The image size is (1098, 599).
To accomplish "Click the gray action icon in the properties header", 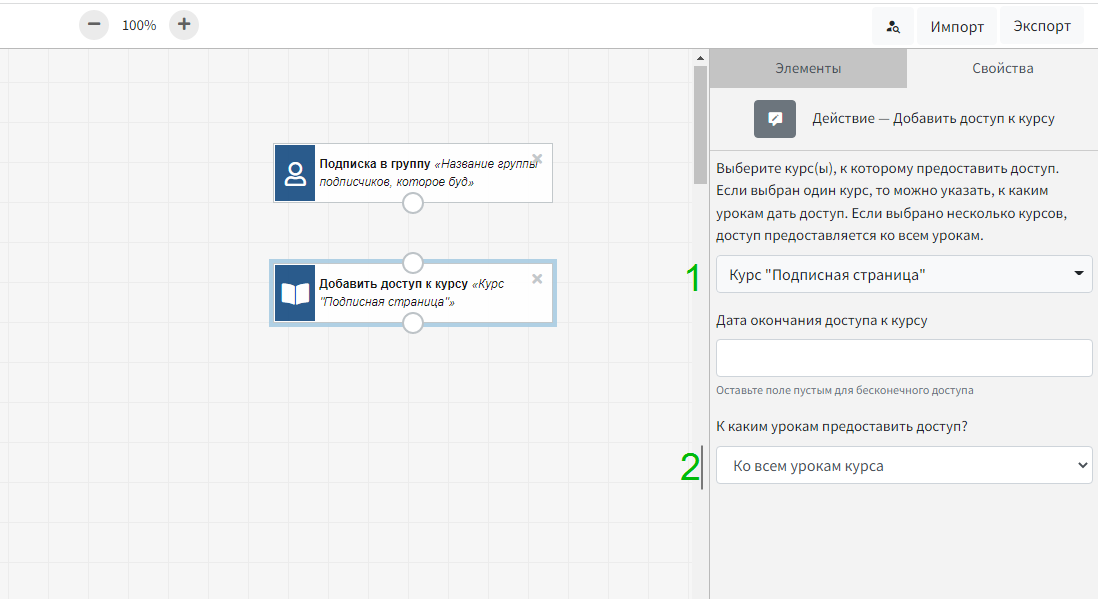I will (774, 119).
